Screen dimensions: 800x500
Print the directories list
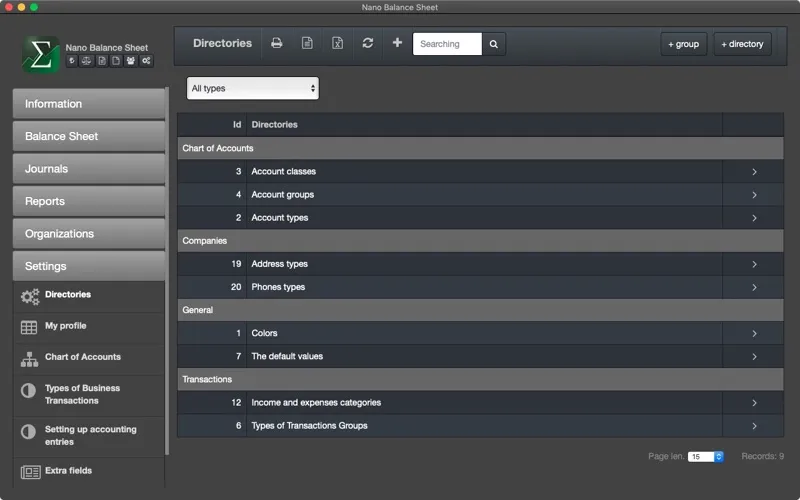tap(277, 43)
